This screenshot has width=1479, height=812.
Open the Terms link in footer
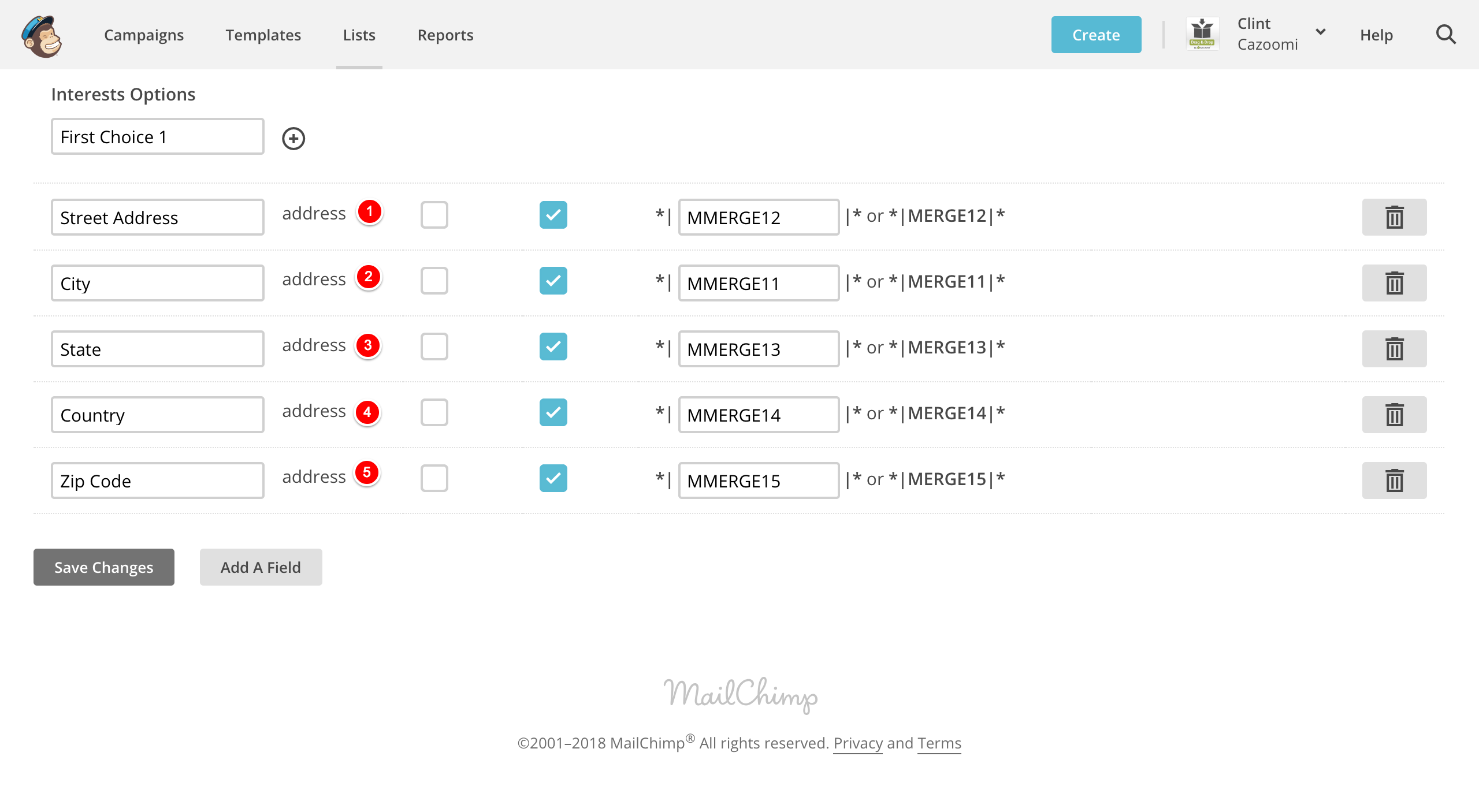(939, 743)
